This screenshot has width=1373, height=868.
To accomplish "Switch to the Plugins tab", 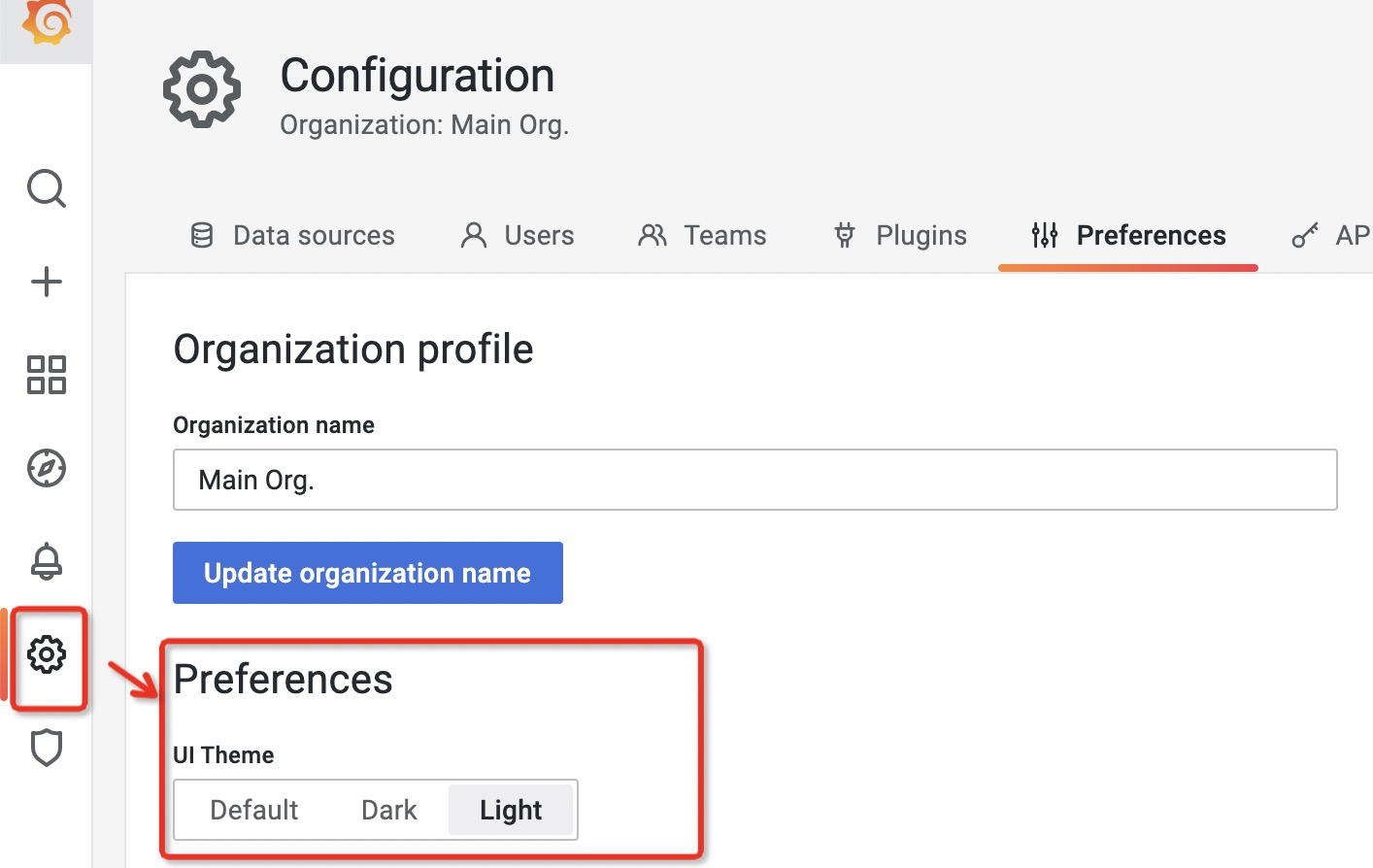I will click(900, 235).
